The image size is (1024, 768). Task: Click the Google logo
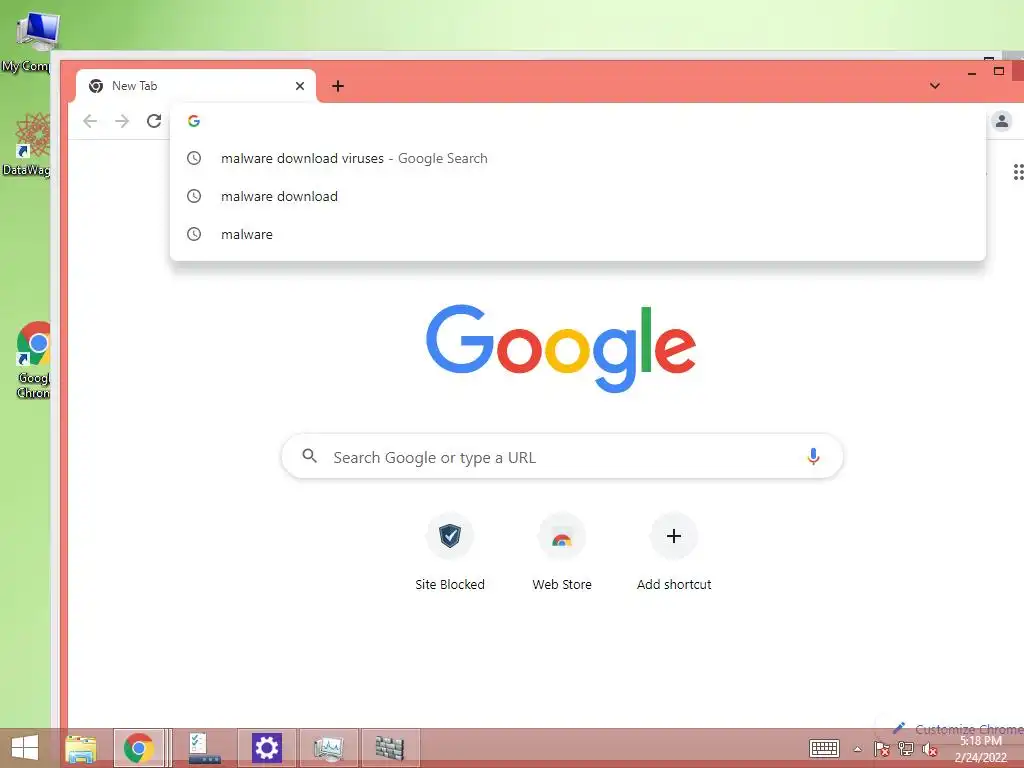click(x=561, y=348)
